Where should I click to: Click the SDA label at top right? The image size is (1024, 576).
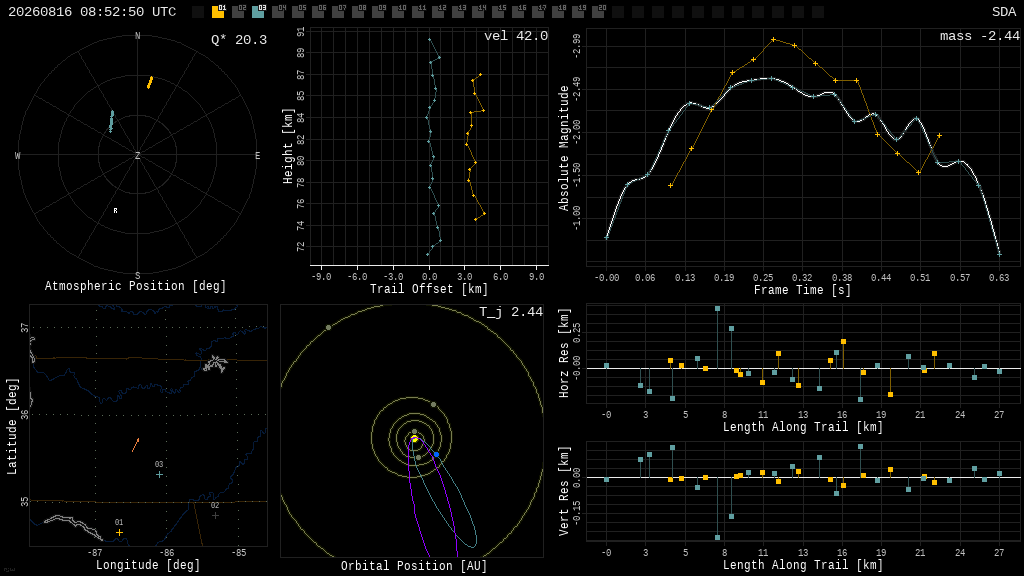pyautogui.click(x=1003, y=12)
